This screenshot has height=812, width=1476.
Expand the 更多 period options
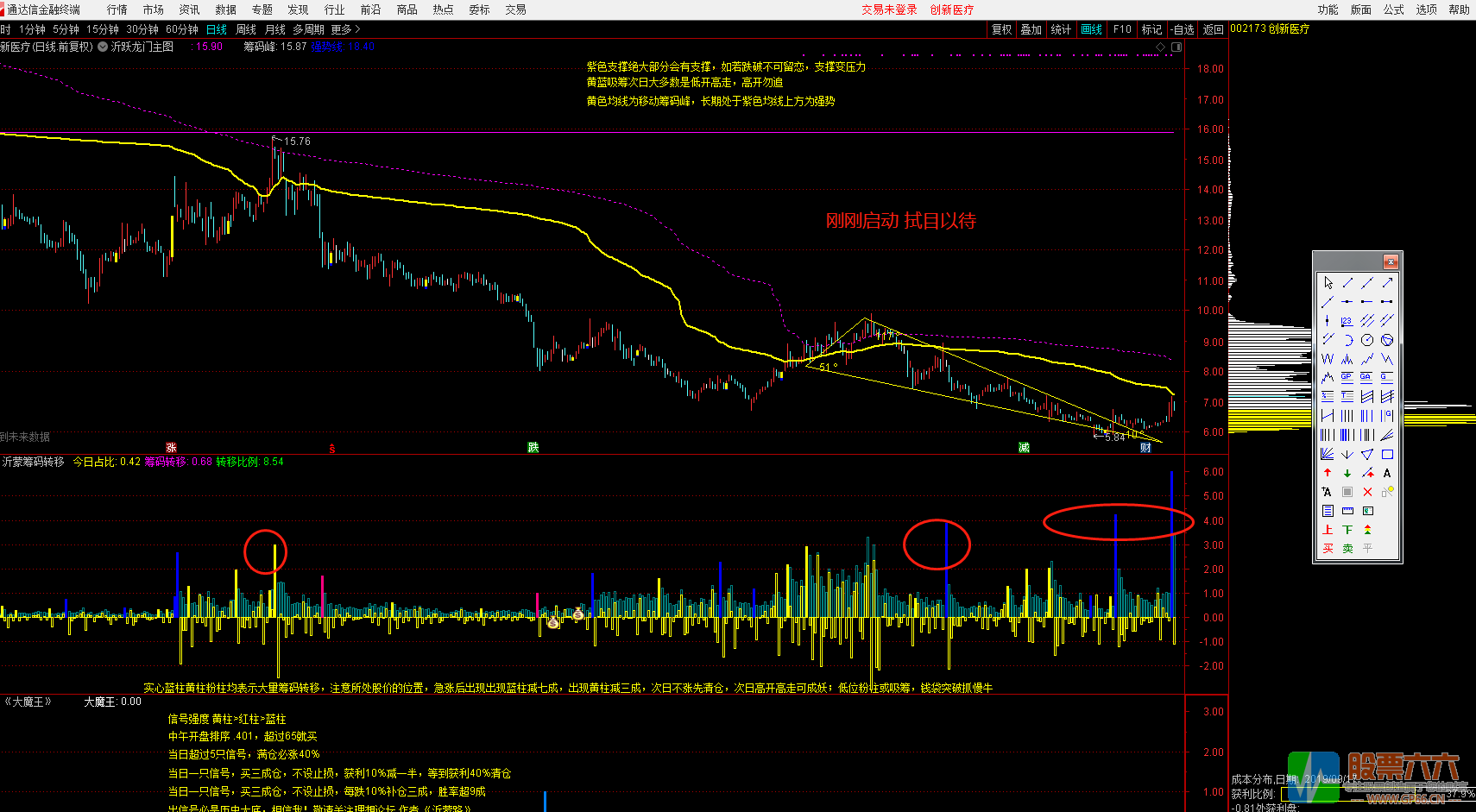345,29
